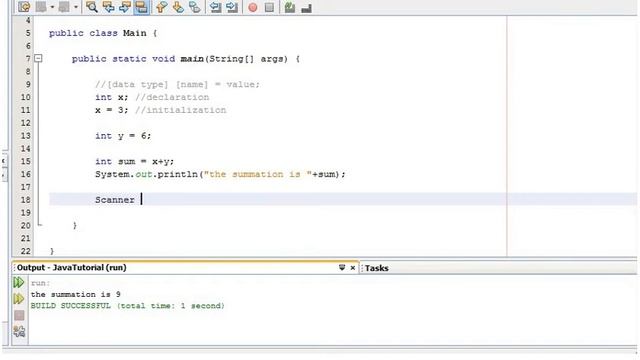Shift line left icon
The height and width of the screenshot is (360, 640).
coord(215,7)
